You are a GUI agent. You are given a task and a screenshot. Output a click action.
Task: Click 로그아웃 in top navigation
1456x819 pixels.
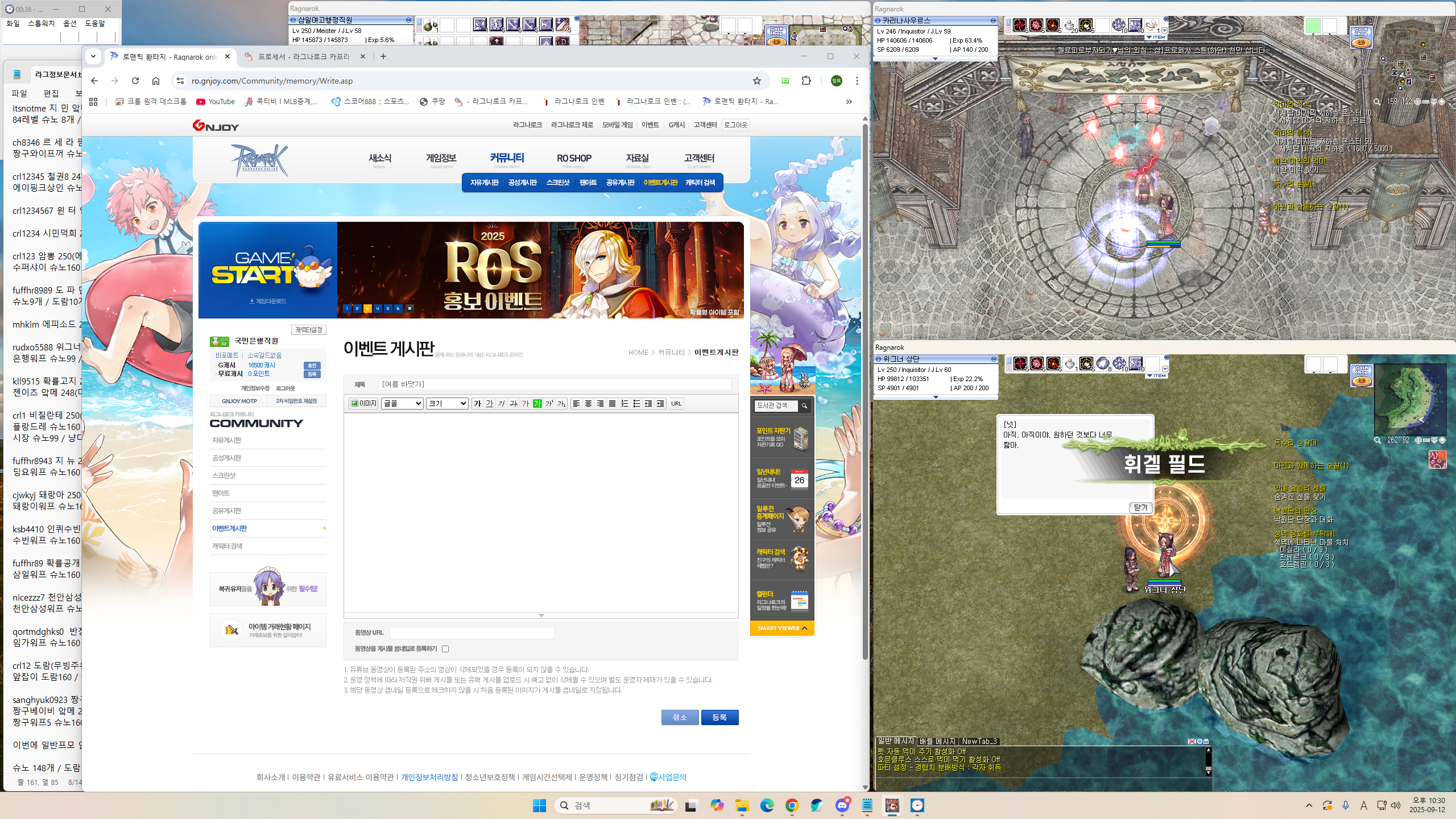pos(735,125)
